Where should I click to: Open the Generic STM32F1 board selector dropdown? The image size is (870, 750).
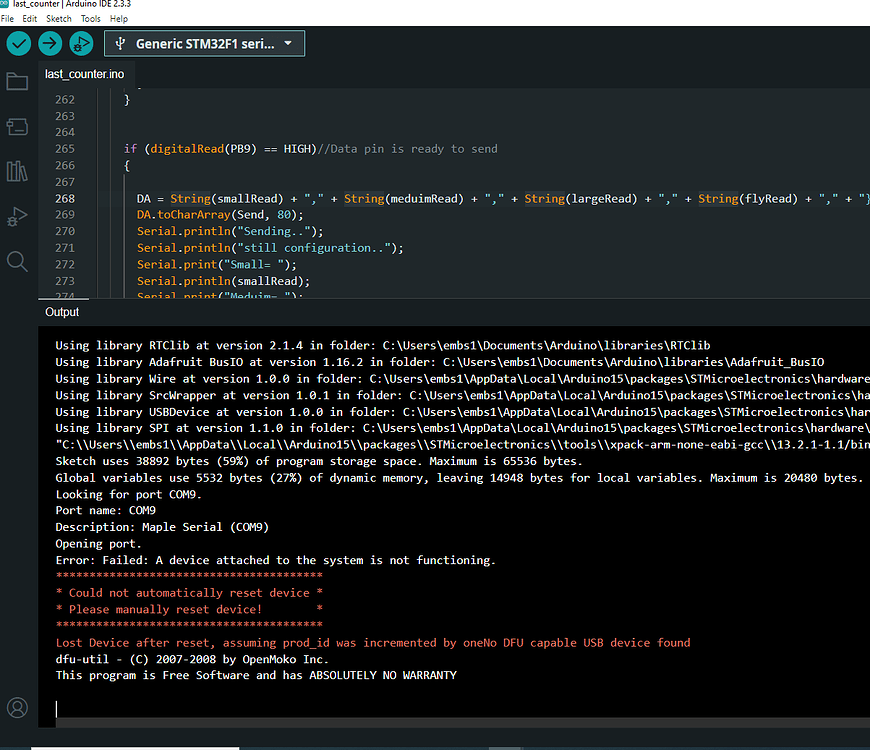point(204,43)
